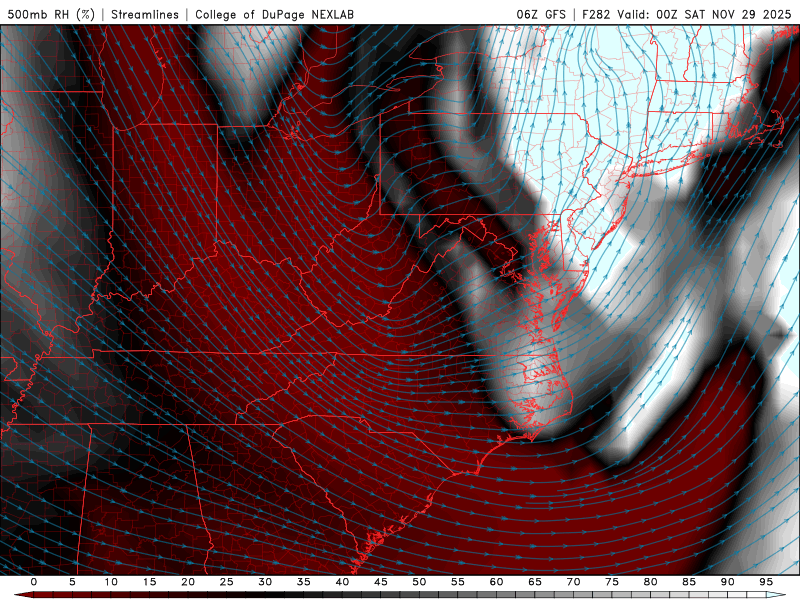Click the '500mb RH (%)' title text
This screenshot has height=600, width=800.
pos(51,14)
